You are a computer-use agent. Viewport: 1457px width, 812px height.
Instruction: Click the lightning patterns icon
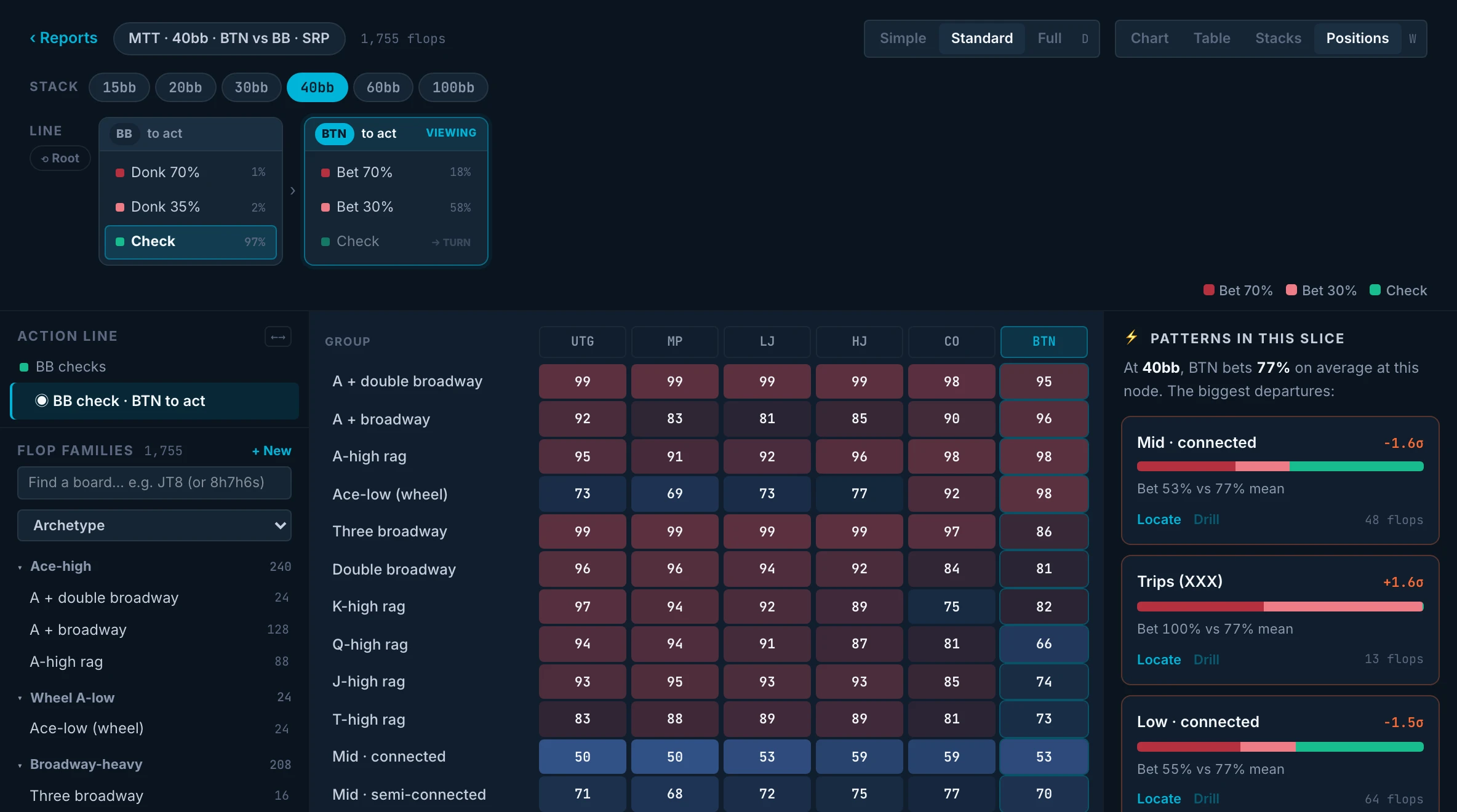tap(1132, 337)
